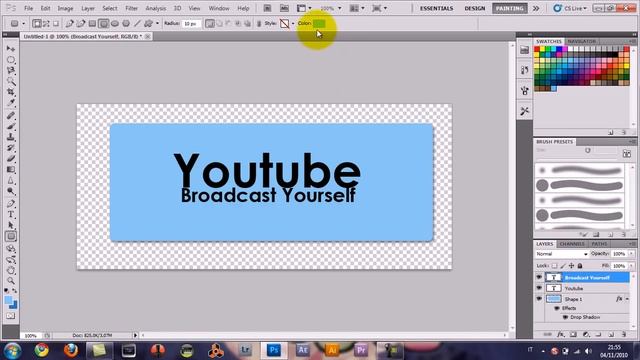The height and width of the screenshot is (360, 640).
Task: Switch to the Design workspace
Action: (475, 8)
